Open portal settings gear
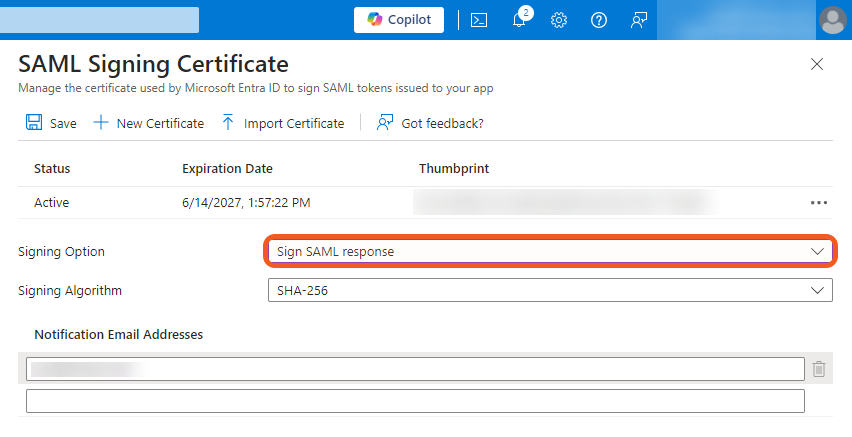This screenshot has height=437, width=852. coord(559,20)
